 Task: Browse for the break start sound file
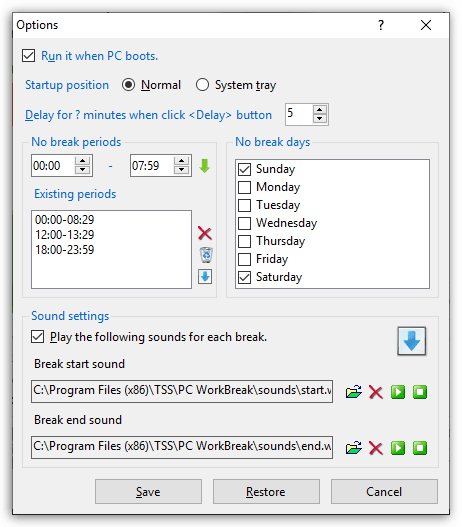tap(353, 392)
